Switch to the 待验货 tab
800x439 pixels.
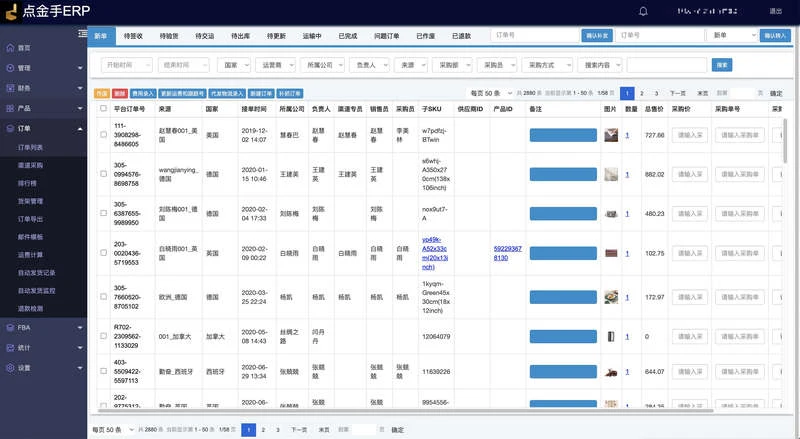(x=169, y=36)
